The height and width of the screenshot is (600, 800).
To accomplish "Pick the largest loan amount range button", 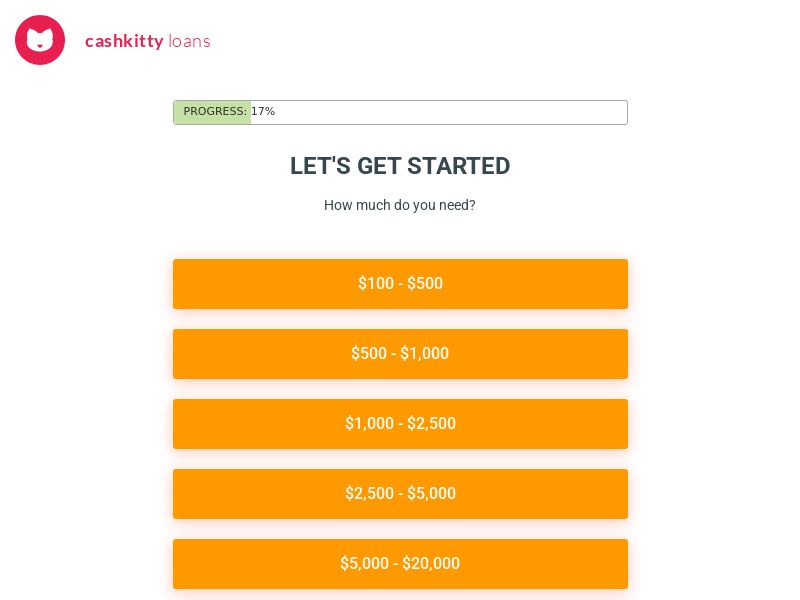I will tap(400, 564).
